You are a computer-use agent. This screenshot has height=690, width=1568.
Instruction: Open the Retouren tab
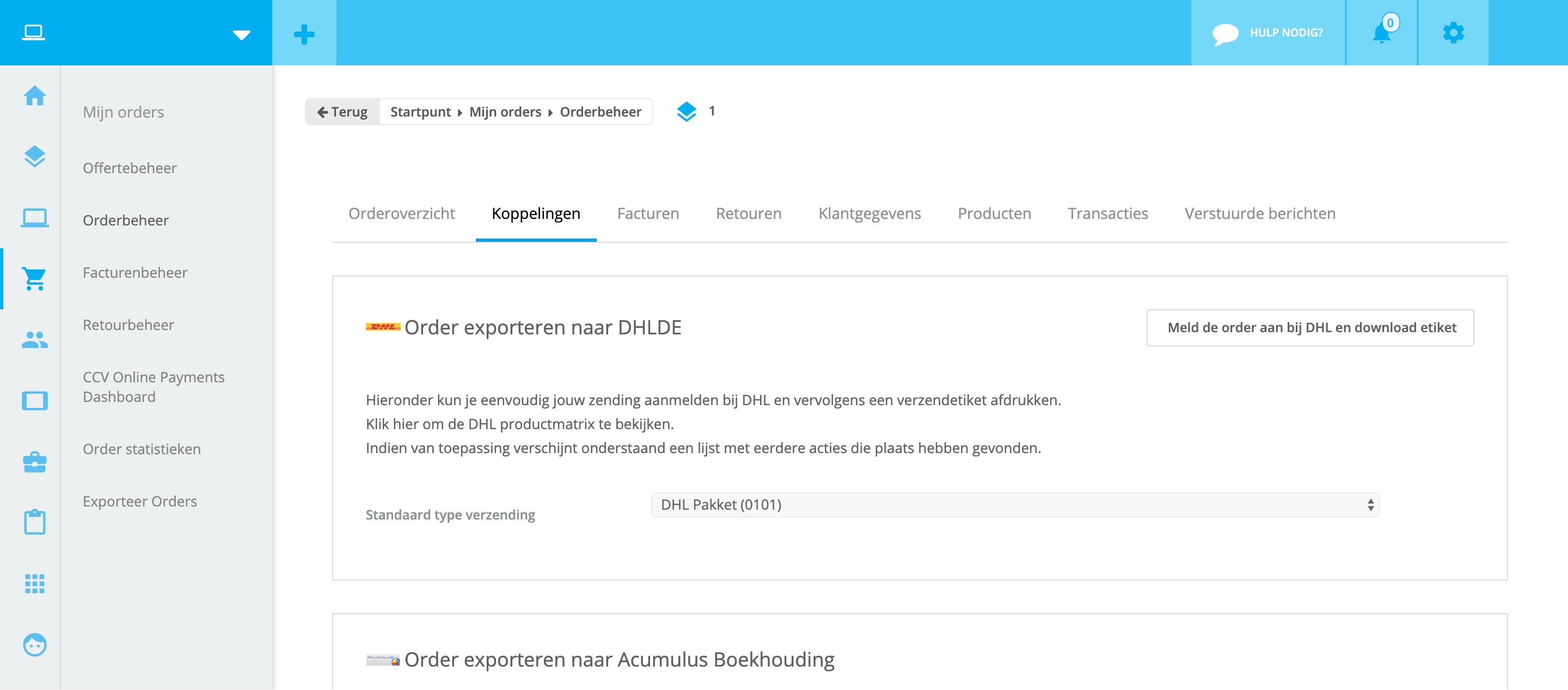pyautogui.click(x=749, y=213)
